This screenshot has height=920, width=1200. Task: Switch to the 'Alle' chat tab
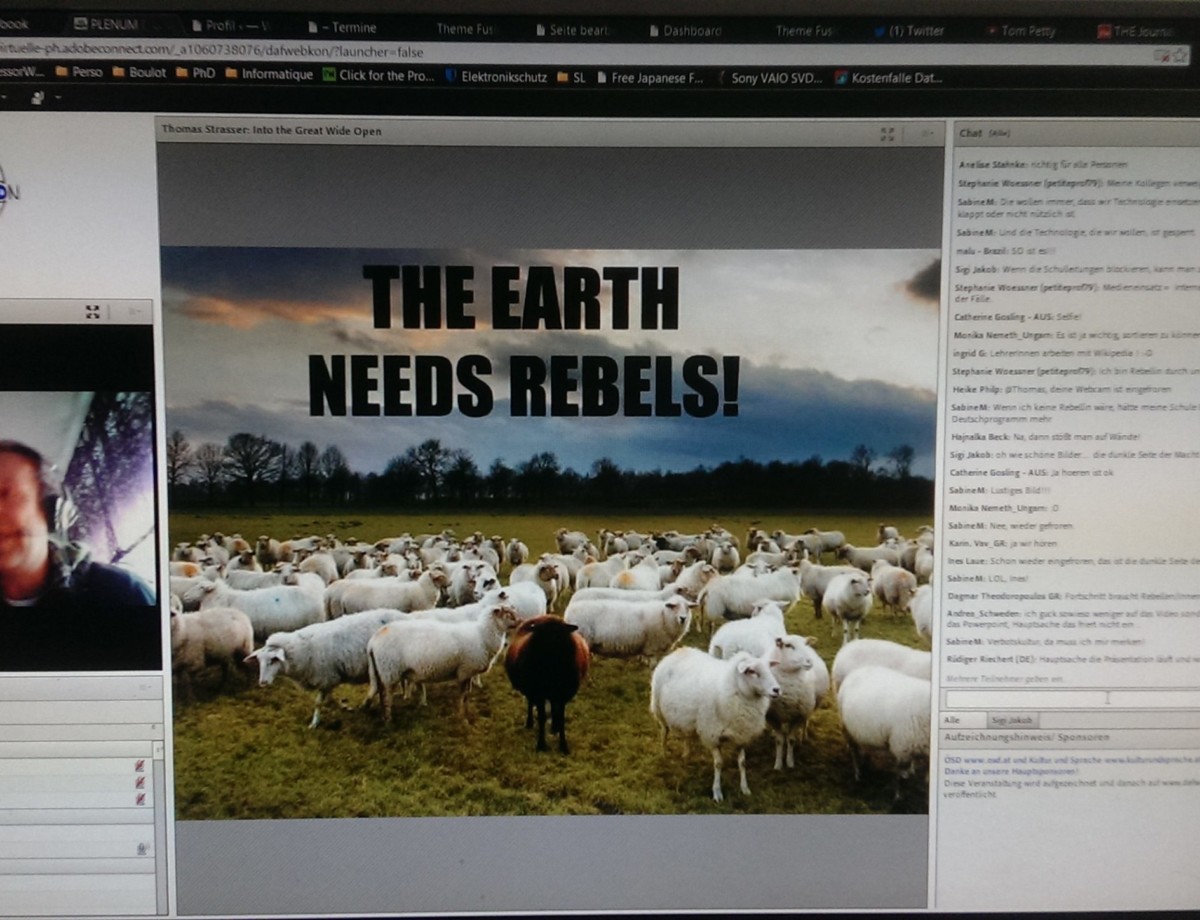[953, 720]
